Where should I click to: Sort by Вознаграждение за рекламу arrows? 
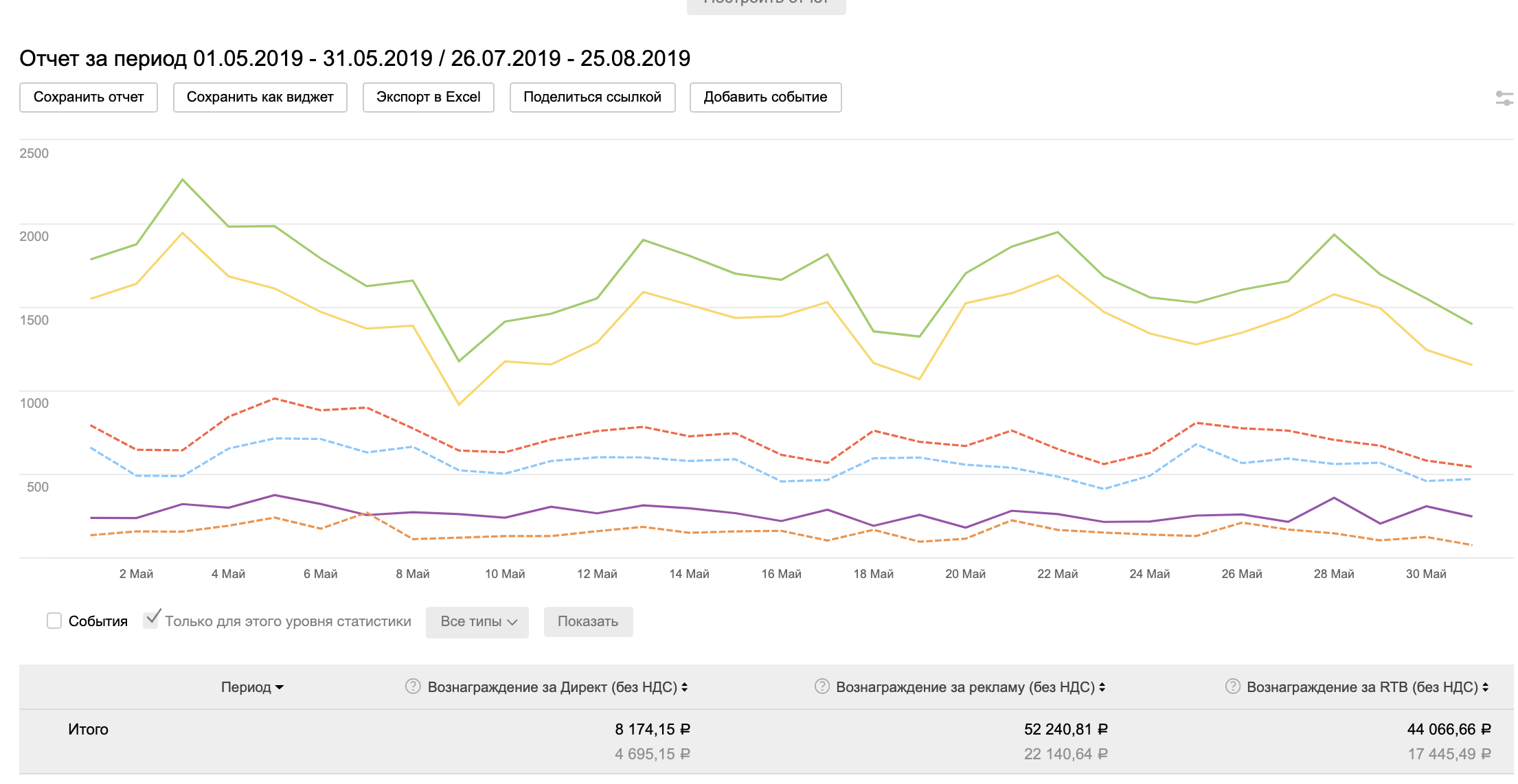1102,687
